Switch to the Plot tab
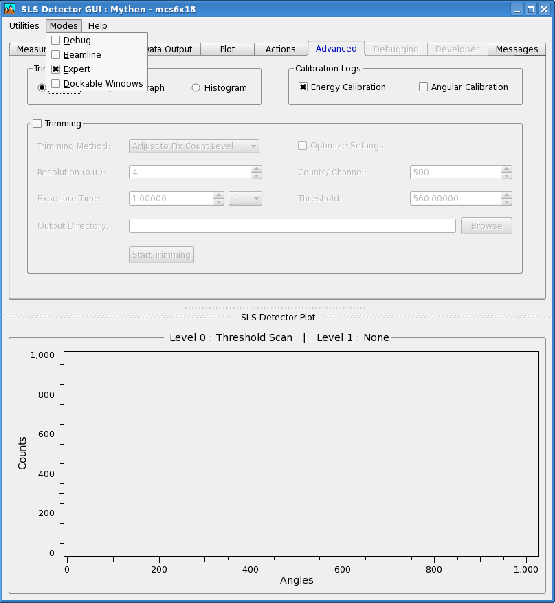Image resolution: width=555 pixels, height=603 pixels. pyautogui.click(x=227, y=49)
